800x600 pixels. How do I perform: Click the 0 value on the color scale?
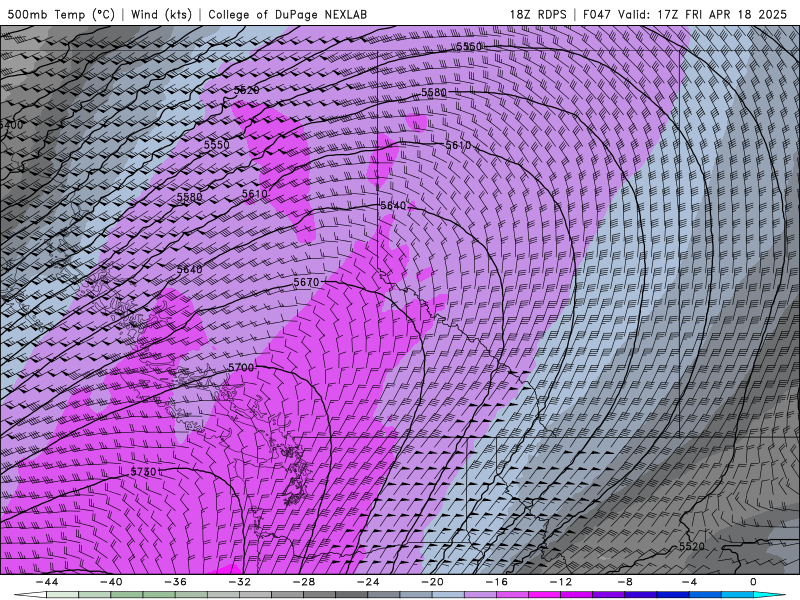tap(754, 582)
